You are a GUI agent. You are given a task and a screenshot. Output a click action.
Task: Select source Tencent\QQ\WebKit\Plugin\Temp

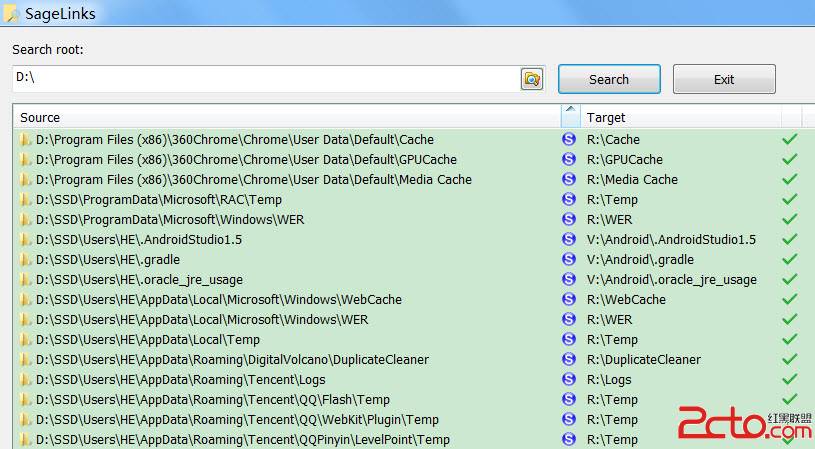(x=238, y=420)
